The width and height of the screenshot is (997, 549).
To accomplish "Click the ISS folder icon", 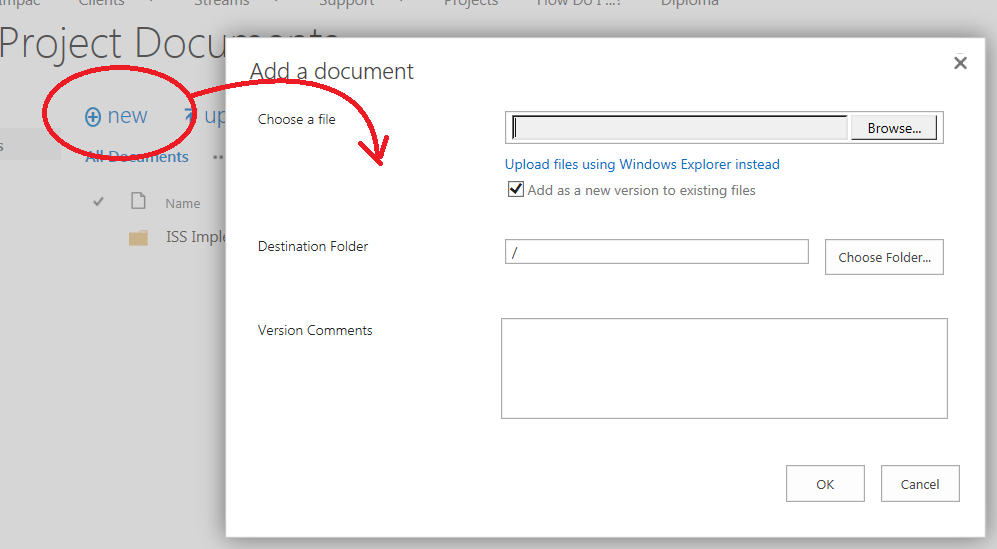I will tap(139, 238).
